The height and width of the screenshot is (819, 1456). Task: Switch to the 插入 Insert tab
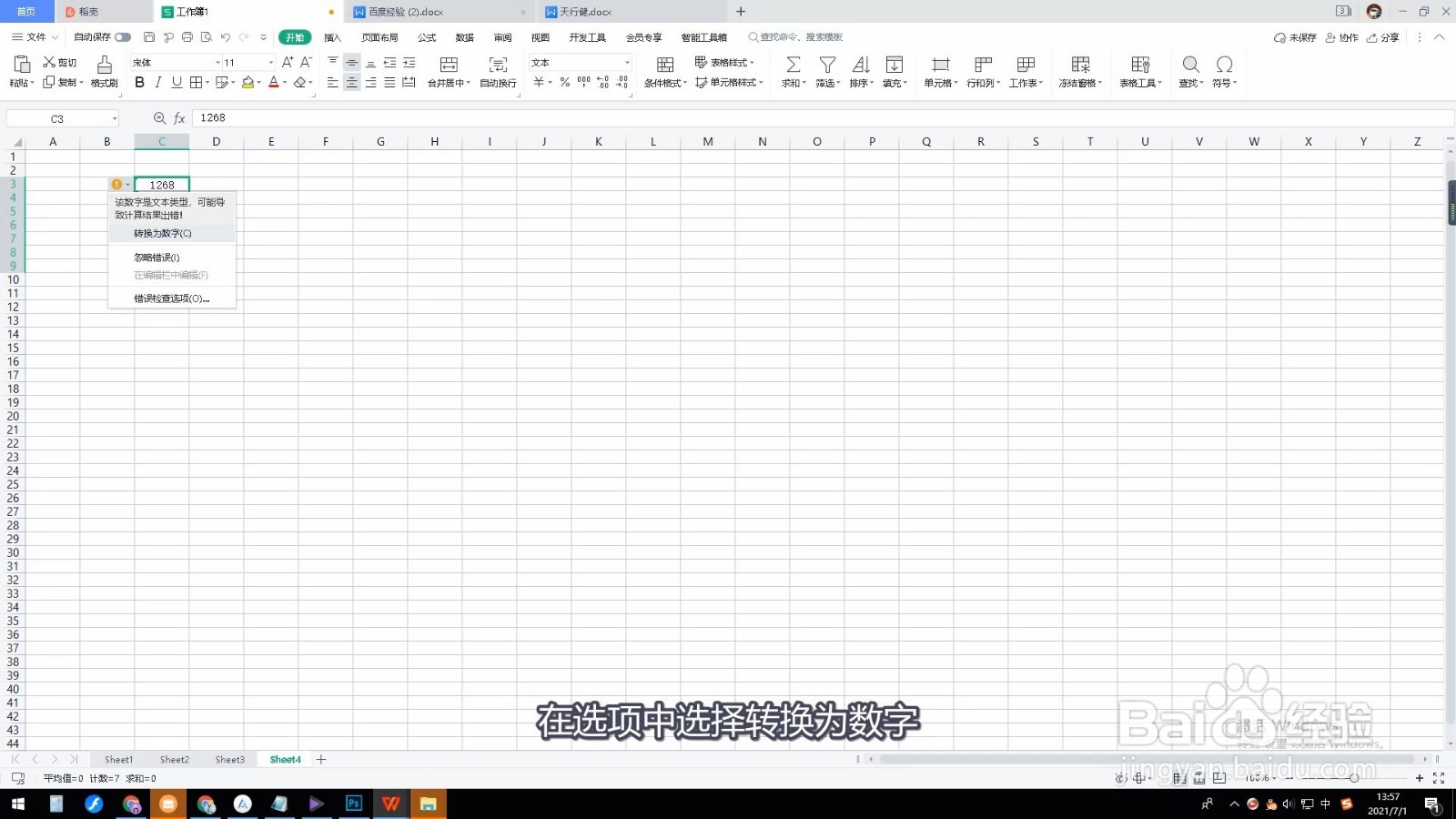pos(332,37)
